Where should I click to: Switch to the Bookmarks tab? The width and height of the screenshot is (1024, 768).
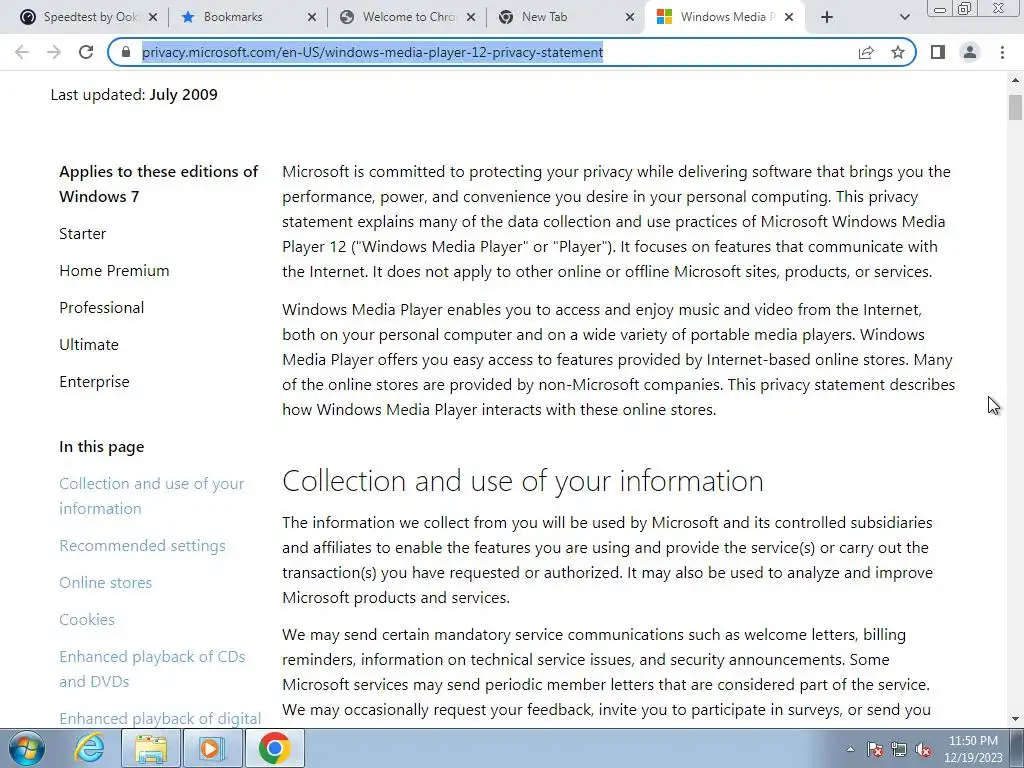click(x=248, y=17)
